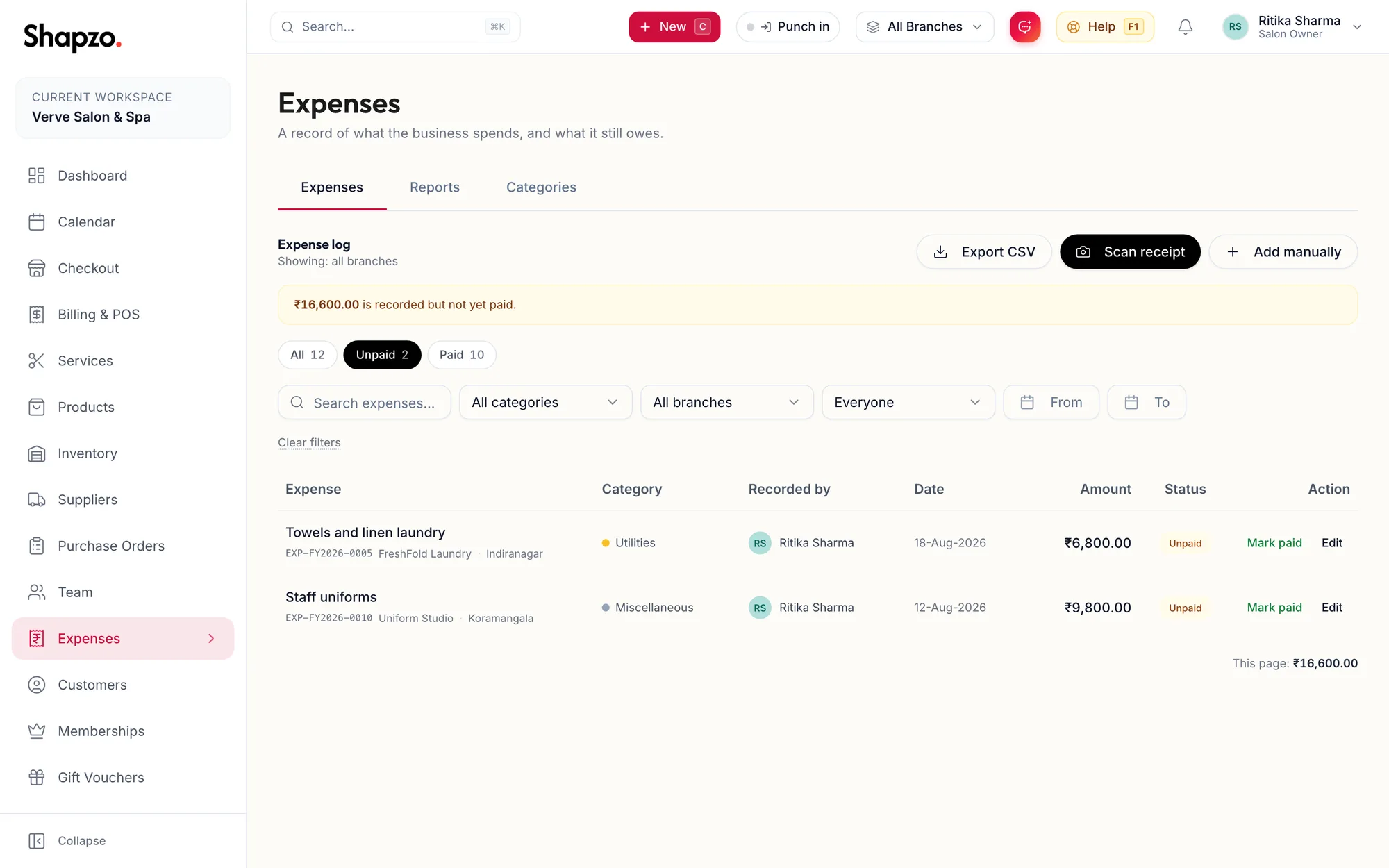Viewport: 1389px width, 868px height.
Task: Click Scan receipt button
Action: click(x=1130, y=252)
